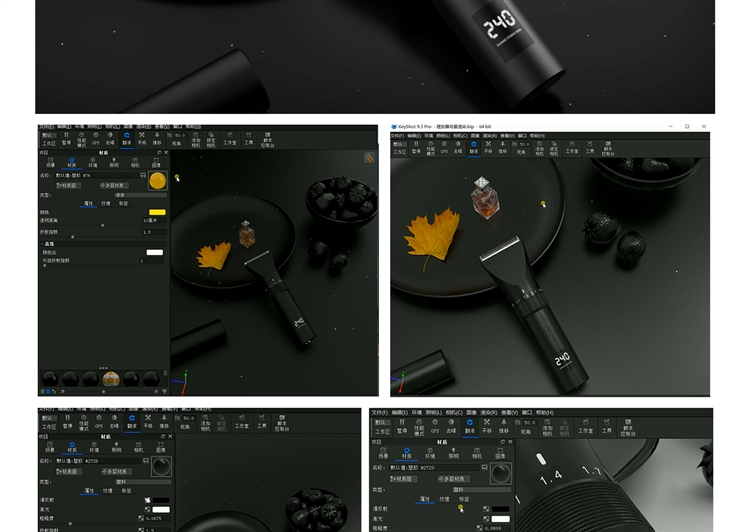Select Tumble (翻滚) tool in KeyShot 9.3 Pro window
Image resolution: width=750 pixels, height=532 pixels.
474,147
